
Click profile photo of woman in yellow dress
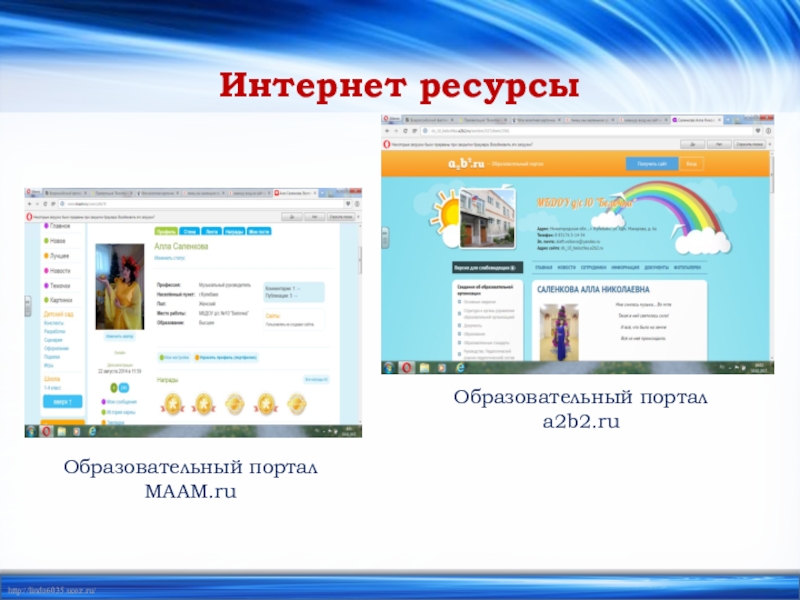pos(120,286)
